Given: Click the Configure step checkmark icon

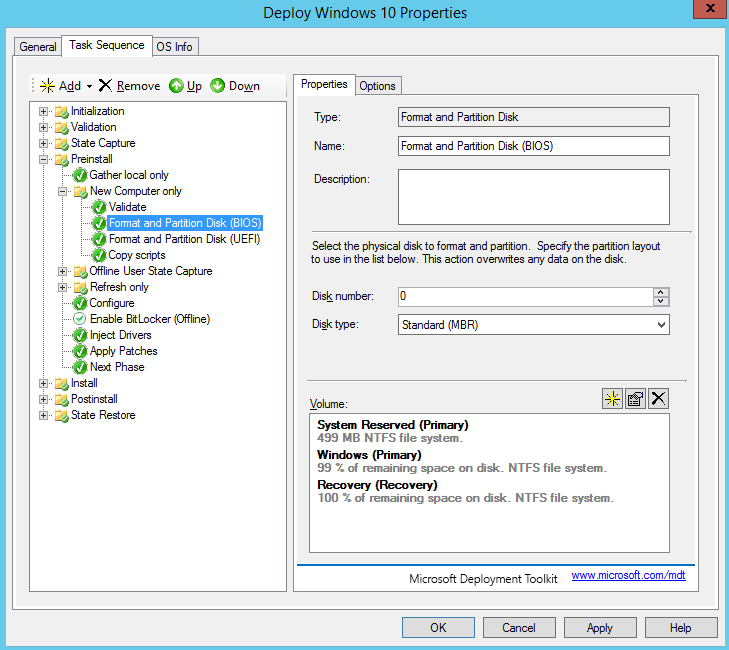Looking at the screenshot, I should click(80, 303).
